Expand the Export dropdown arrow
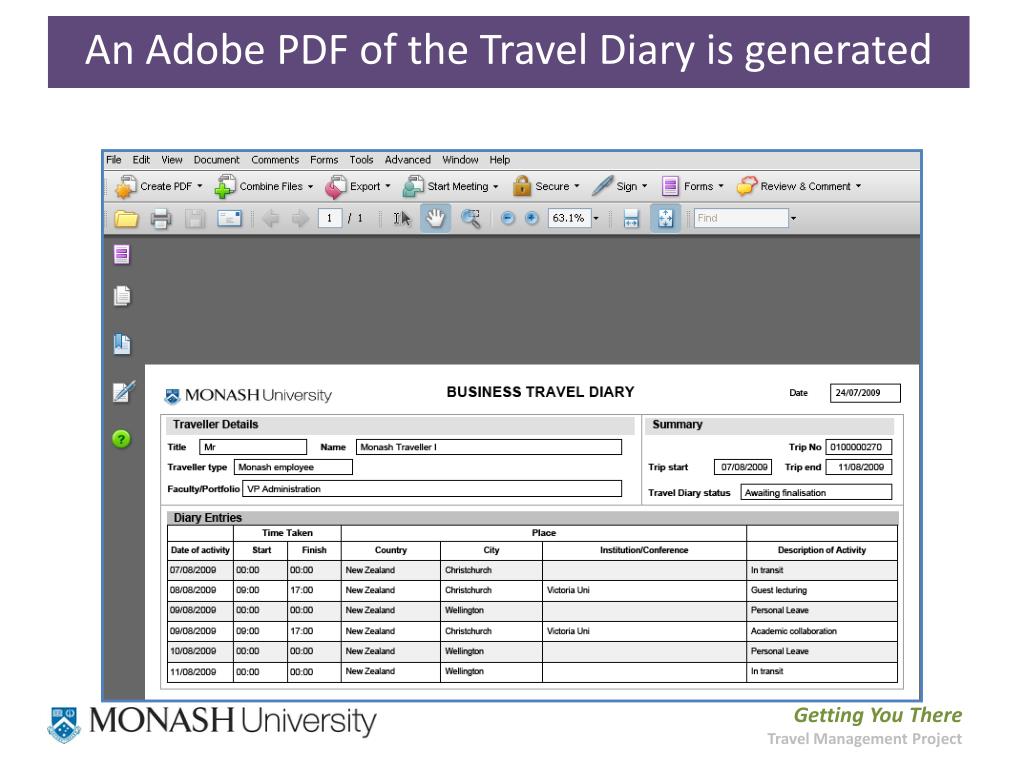Viewport: 1024px width, 768px height. [388, 187]
